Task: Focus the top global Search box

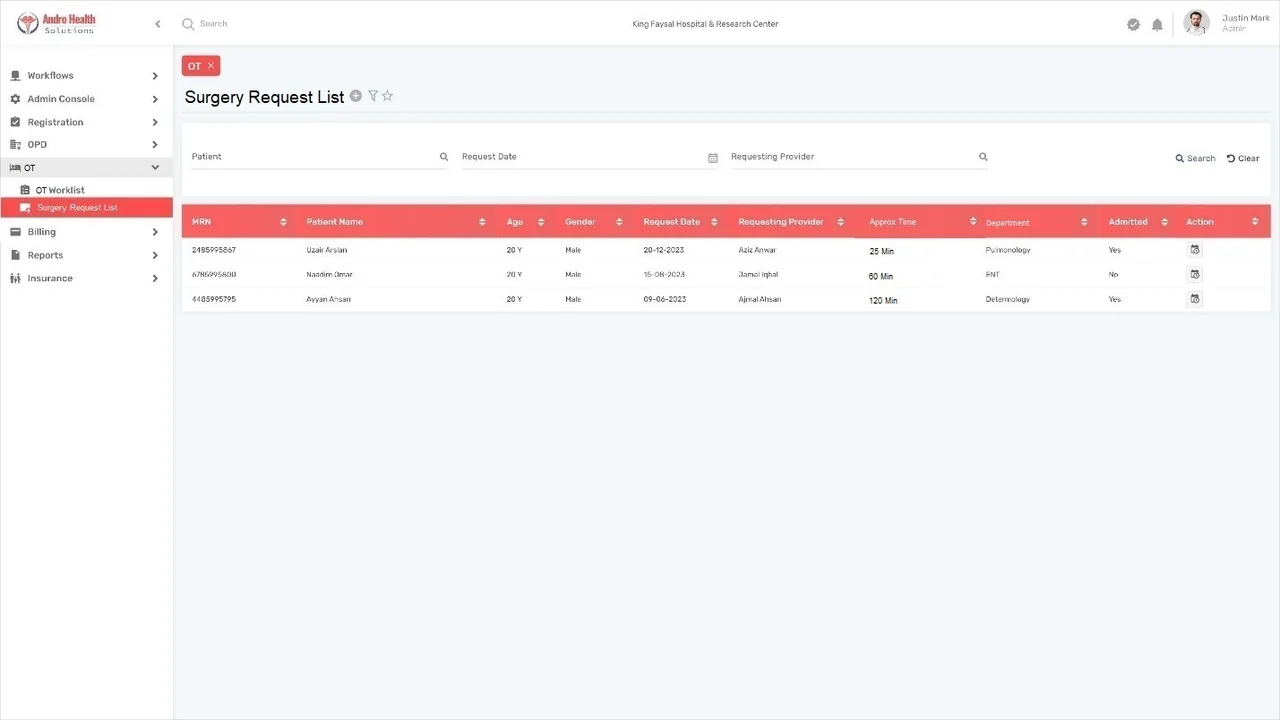Action: [x=213, y=24]
